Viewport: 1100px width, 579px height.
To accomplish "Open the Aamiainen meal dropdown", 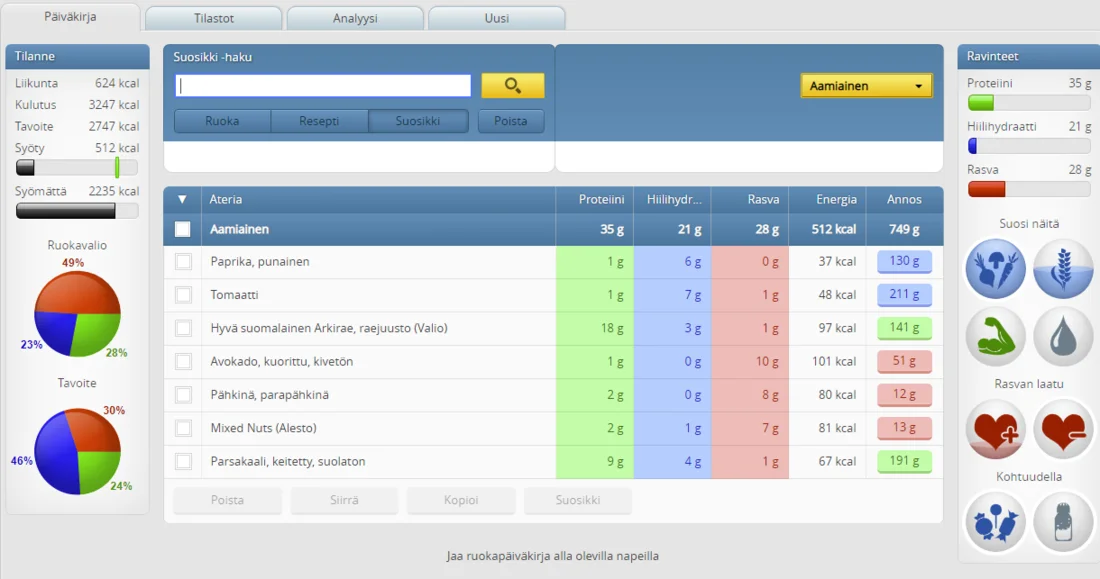I will 866,86.
